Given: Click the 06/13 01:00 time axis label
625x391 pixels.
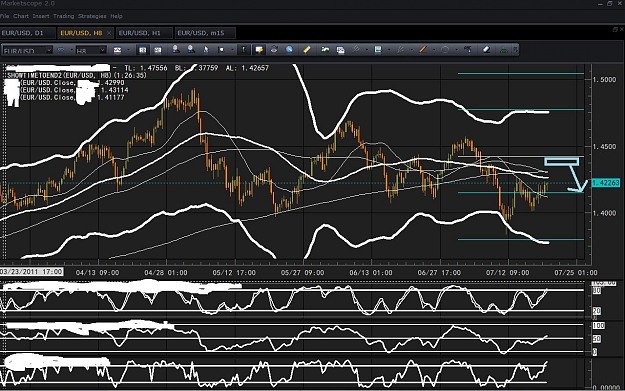Looking at the screenshot, I should (371, 273).
